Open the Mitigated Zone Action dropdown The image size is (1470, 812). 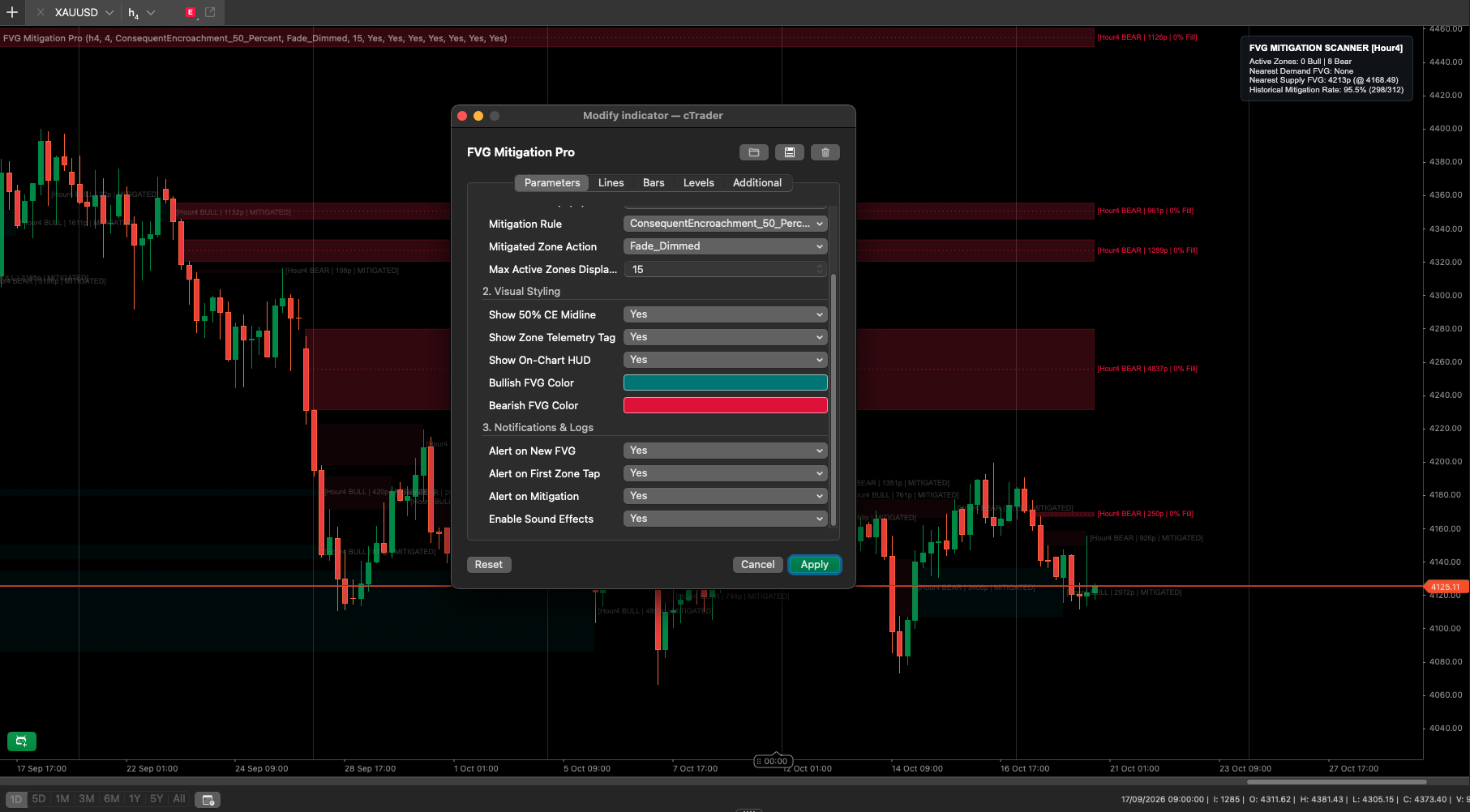(x=725, y=246)
